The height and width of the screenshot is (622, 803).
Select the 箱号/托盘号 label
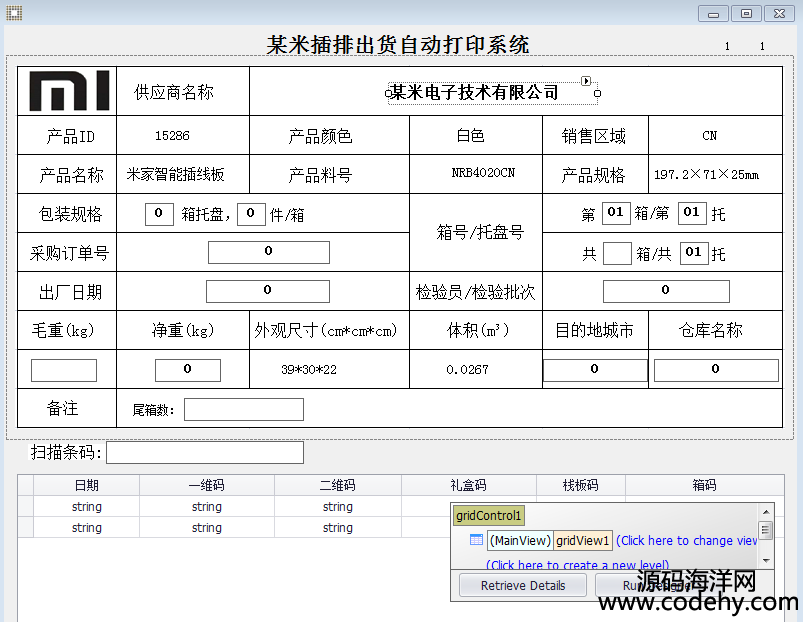[x=480, y=232]
